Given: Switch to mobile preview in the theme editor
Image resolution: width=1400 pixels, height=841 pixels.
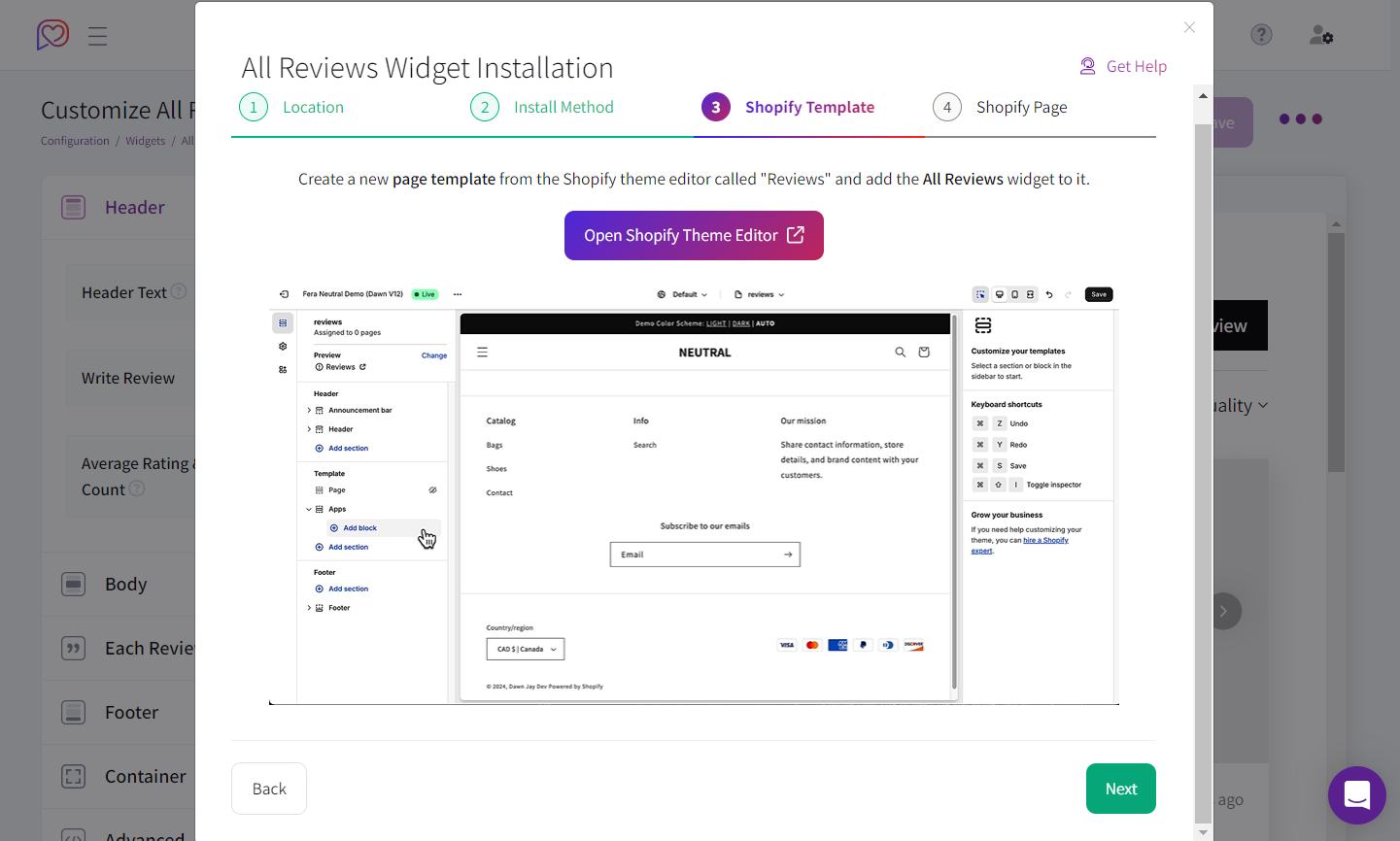Looking at the screenshot, I should [1014, 293].
